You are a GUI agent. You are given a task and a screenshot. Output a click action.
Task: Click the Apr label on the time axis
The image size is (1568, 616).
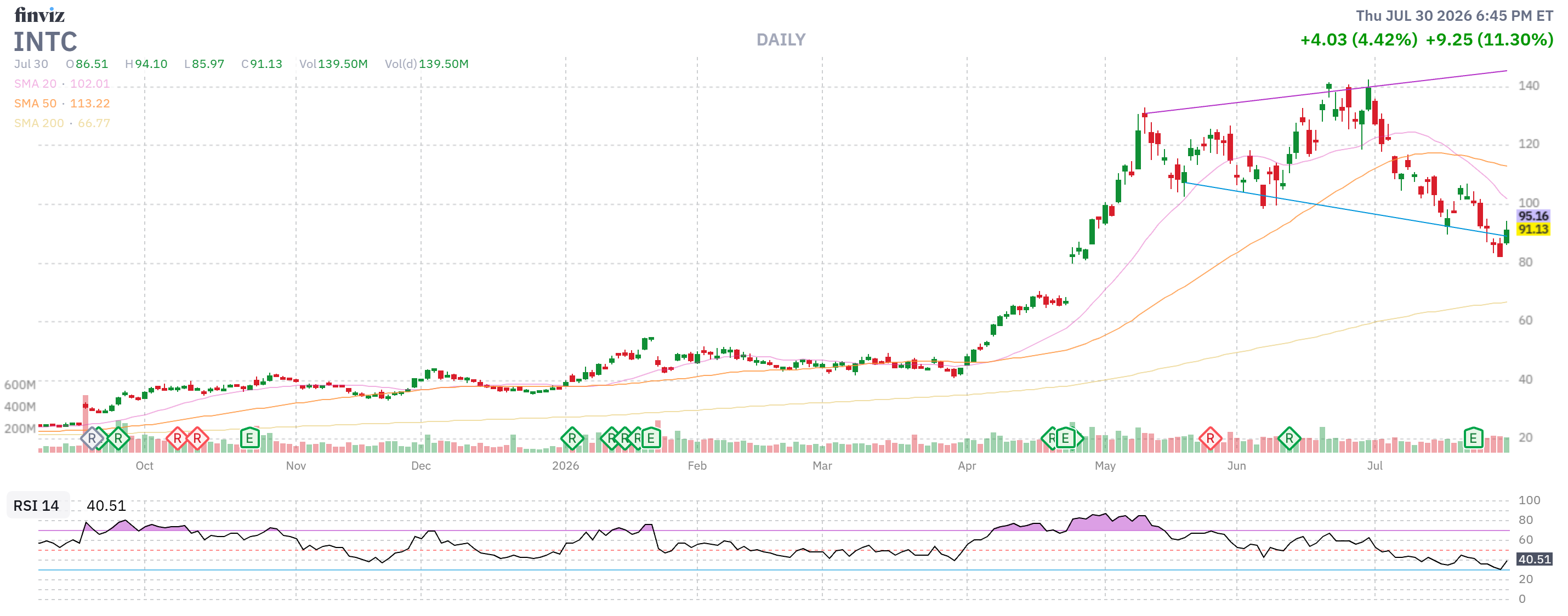[967, 466]
